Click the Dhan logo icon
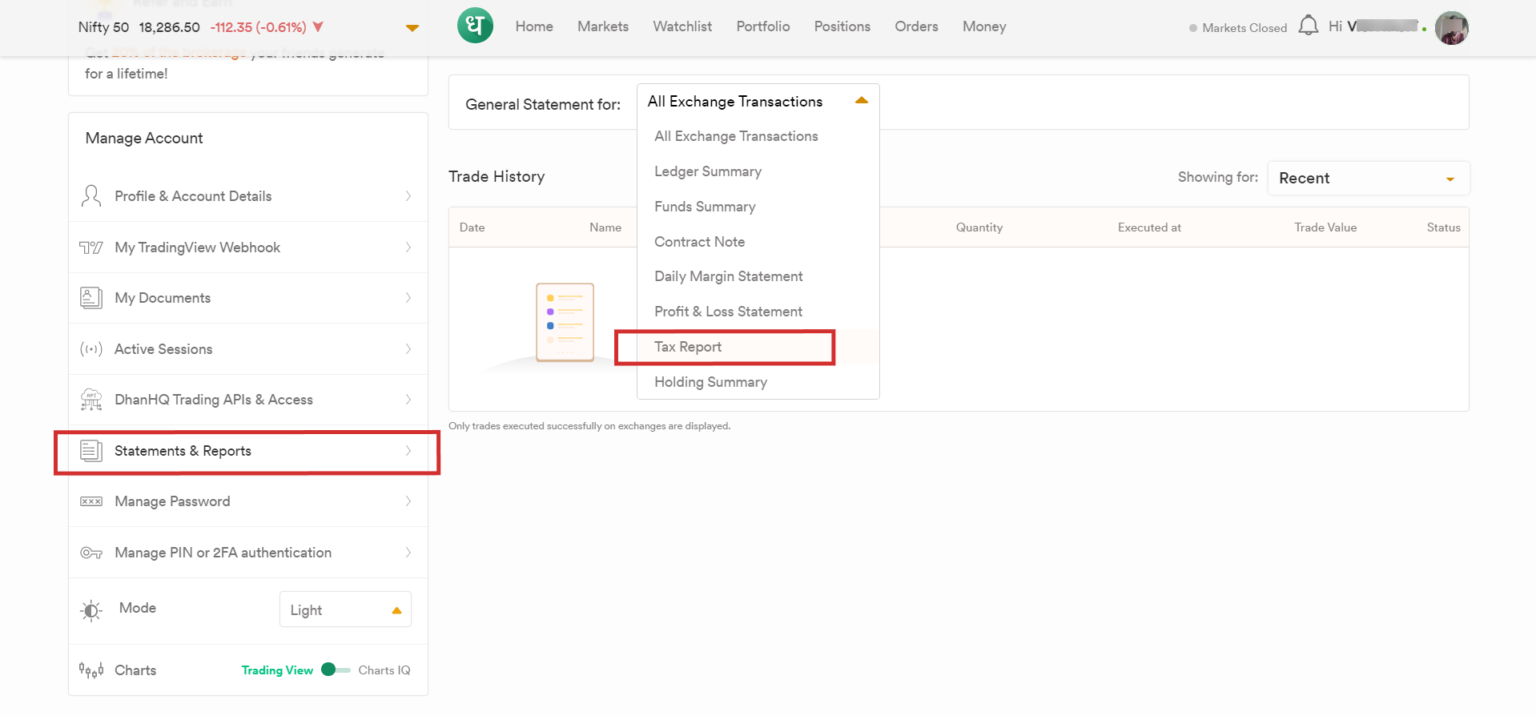 (475, 26)
